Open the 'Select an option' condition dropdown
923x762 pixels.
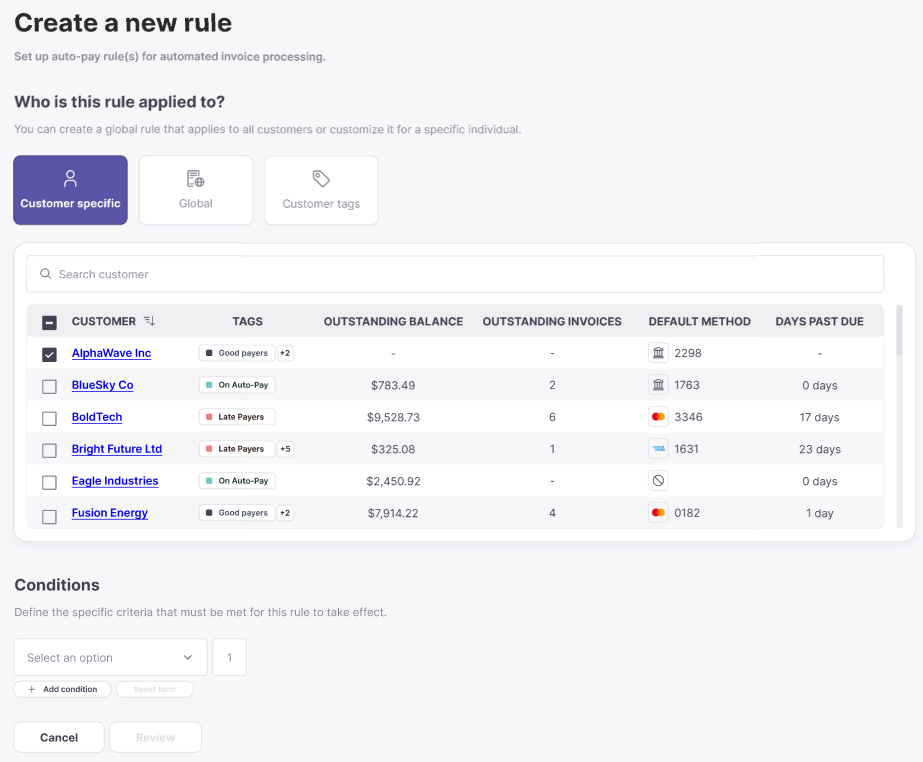(110, 657)
